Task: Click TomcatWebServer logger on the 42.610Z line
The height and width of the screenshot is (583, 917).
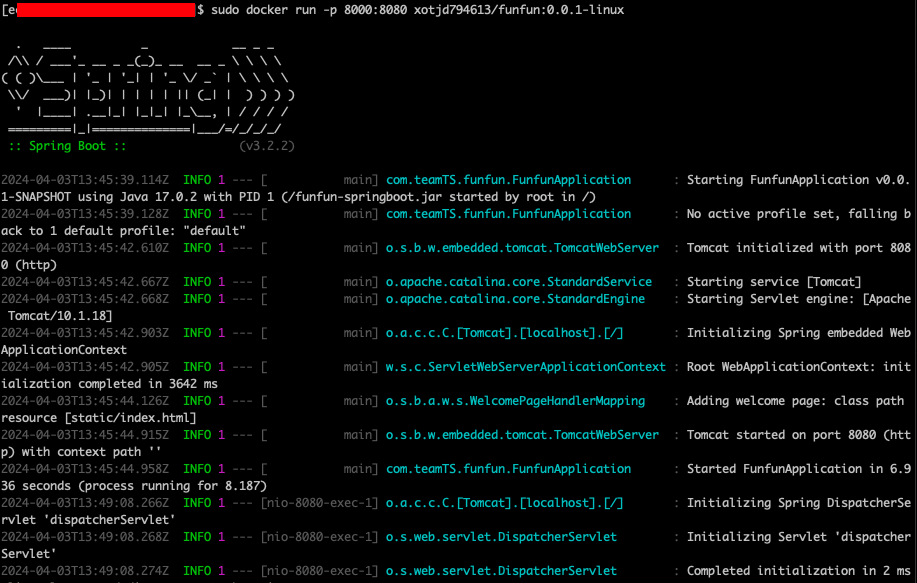Action: pos(522,248)
